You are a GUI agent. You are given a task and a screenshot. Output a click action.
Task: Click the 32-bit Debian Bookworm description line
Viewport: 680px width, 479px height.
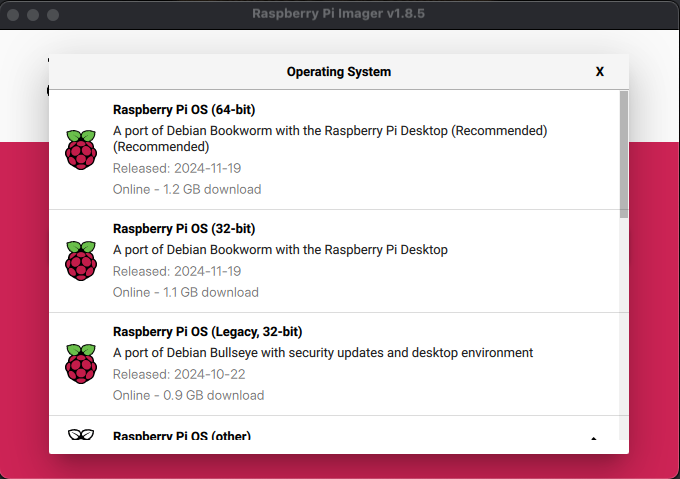point(280,250)
